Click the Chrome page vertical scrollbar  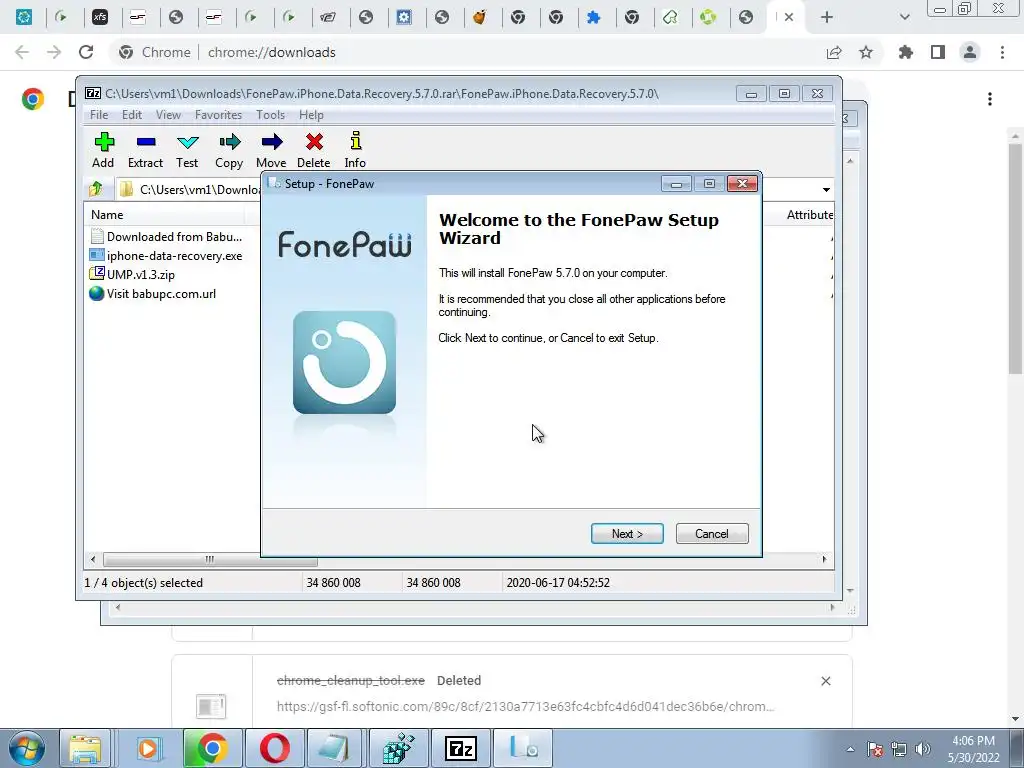(x=1015, y=258)
